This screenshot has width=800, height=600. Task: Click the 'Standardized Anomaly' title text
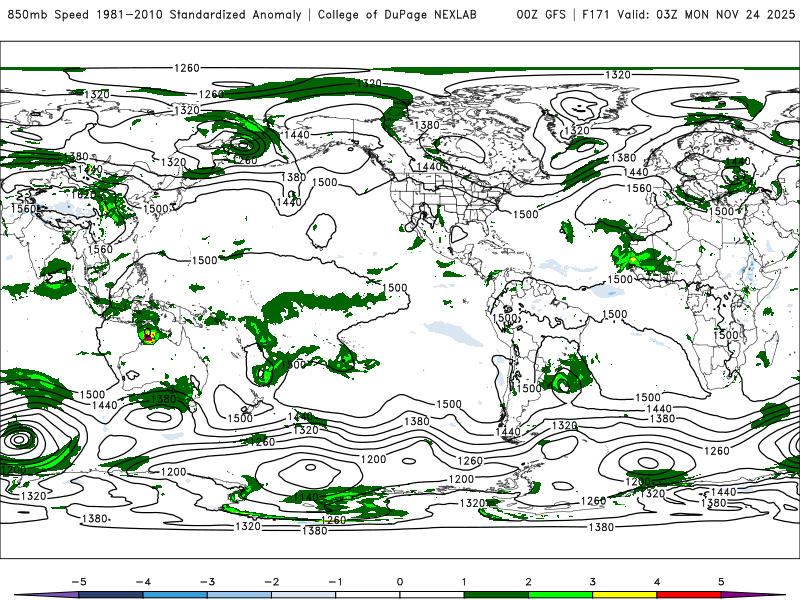click(235, 14)
